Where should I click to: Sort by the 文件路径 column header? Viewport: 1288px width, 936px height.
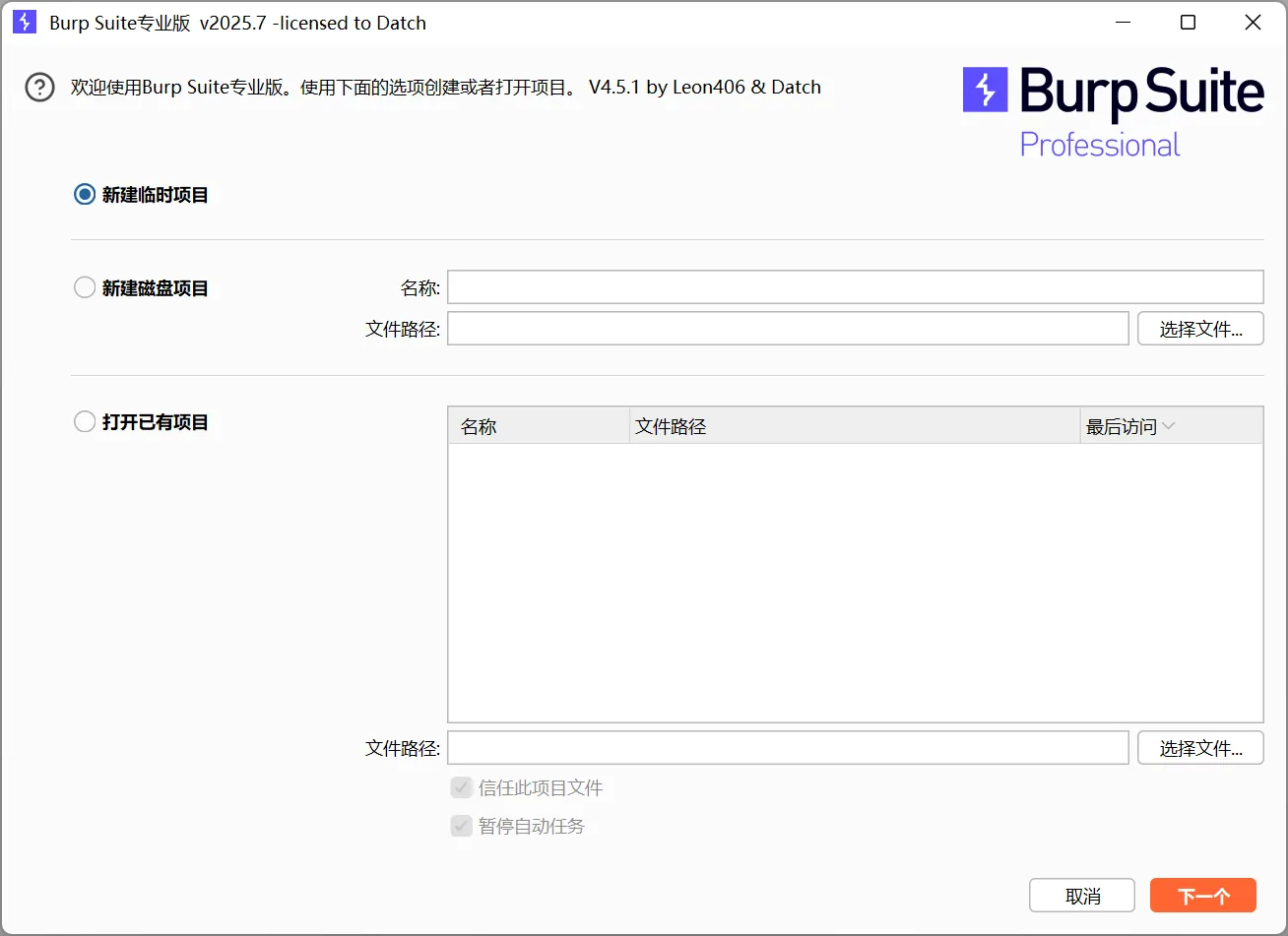click(854, 426)
